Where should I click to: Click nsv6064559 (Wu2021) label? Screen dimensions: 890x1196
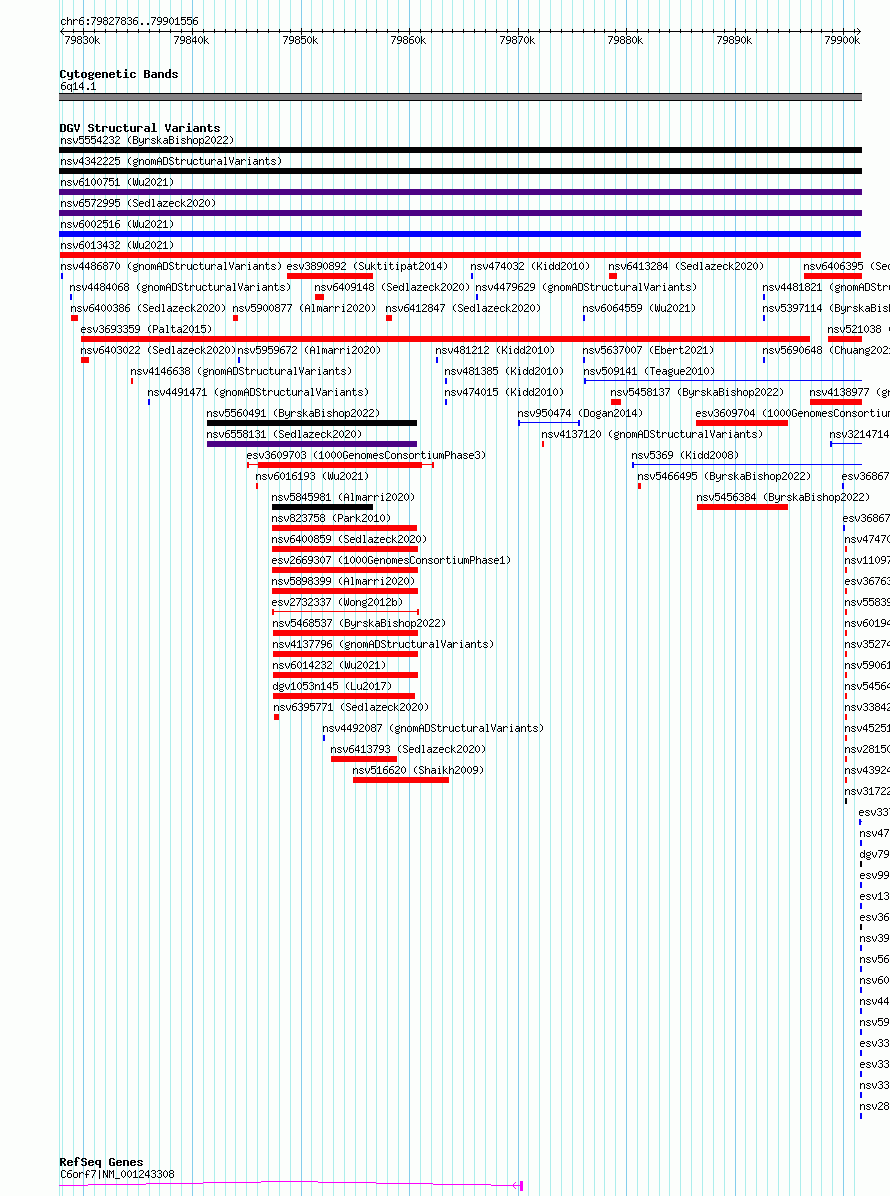click(x=639, y=308)
